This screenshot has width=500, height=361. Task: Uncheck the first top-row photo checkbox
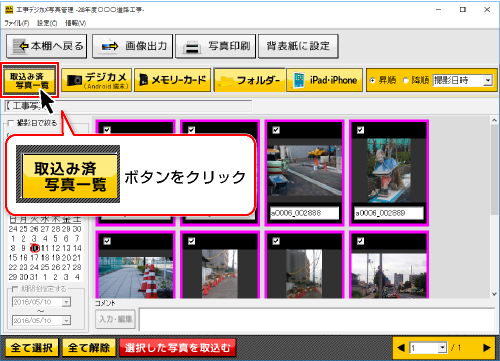pos(107,130)
